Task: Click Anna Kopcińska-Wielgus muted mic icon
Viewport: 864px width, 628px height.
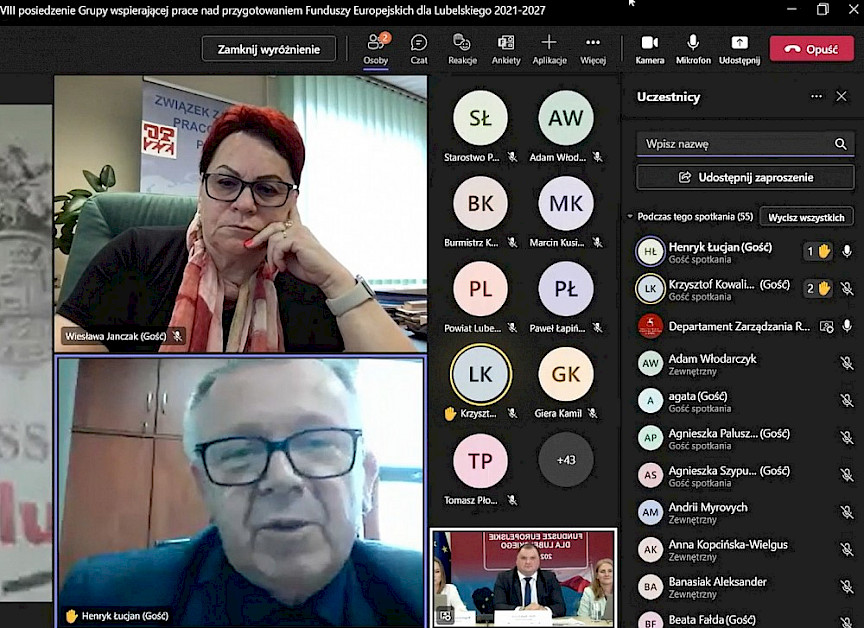Action: (x=847, y=549)
